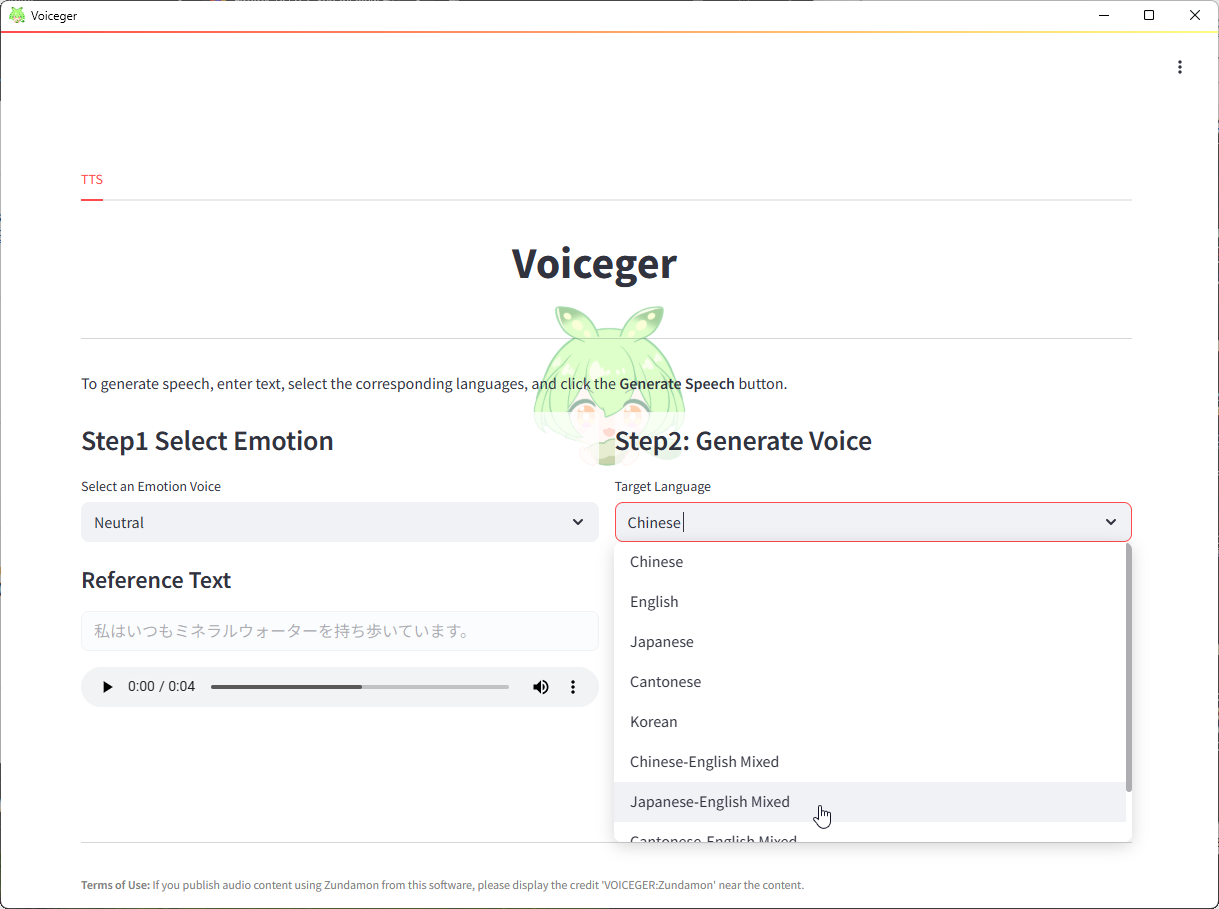
Task: Choose English in the language list
Action: (654, 602)
